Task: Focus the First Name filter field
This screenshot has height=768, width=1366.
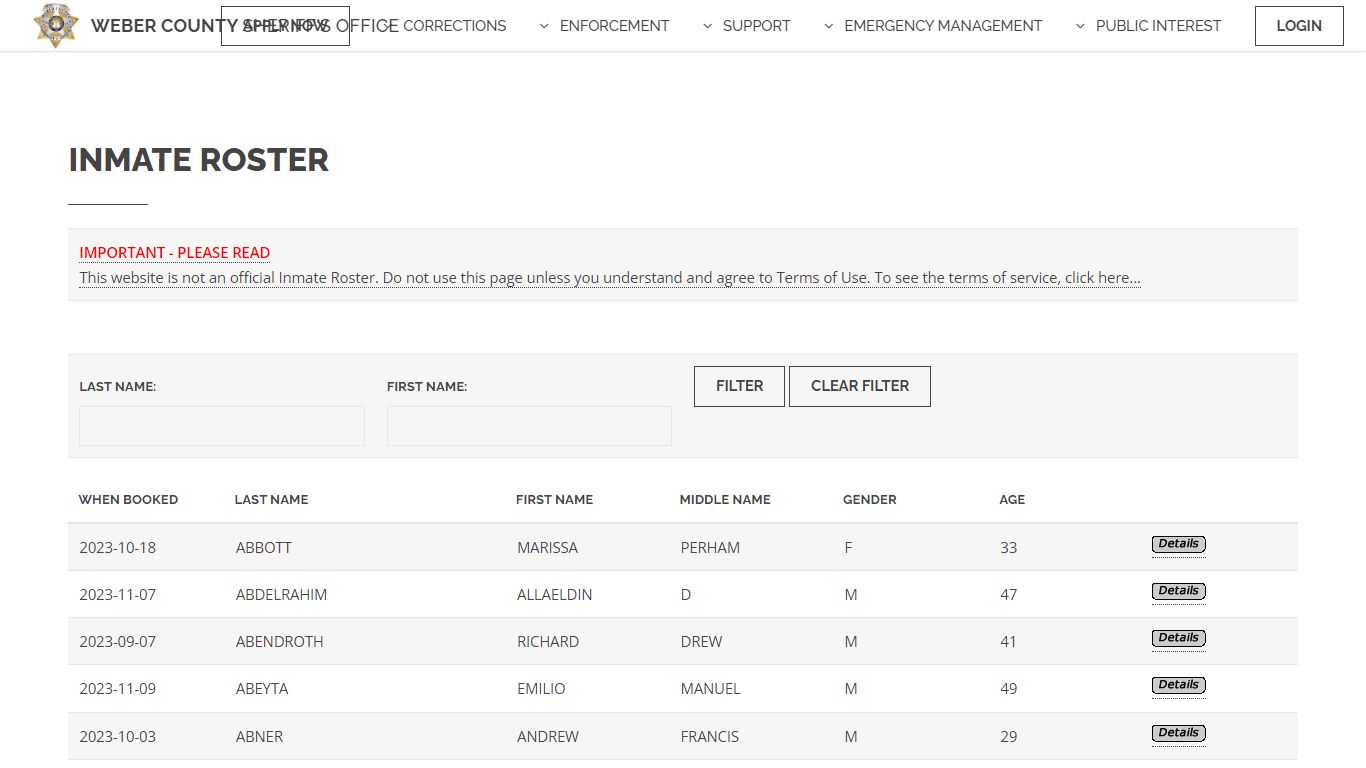Action: coord(529,426)
